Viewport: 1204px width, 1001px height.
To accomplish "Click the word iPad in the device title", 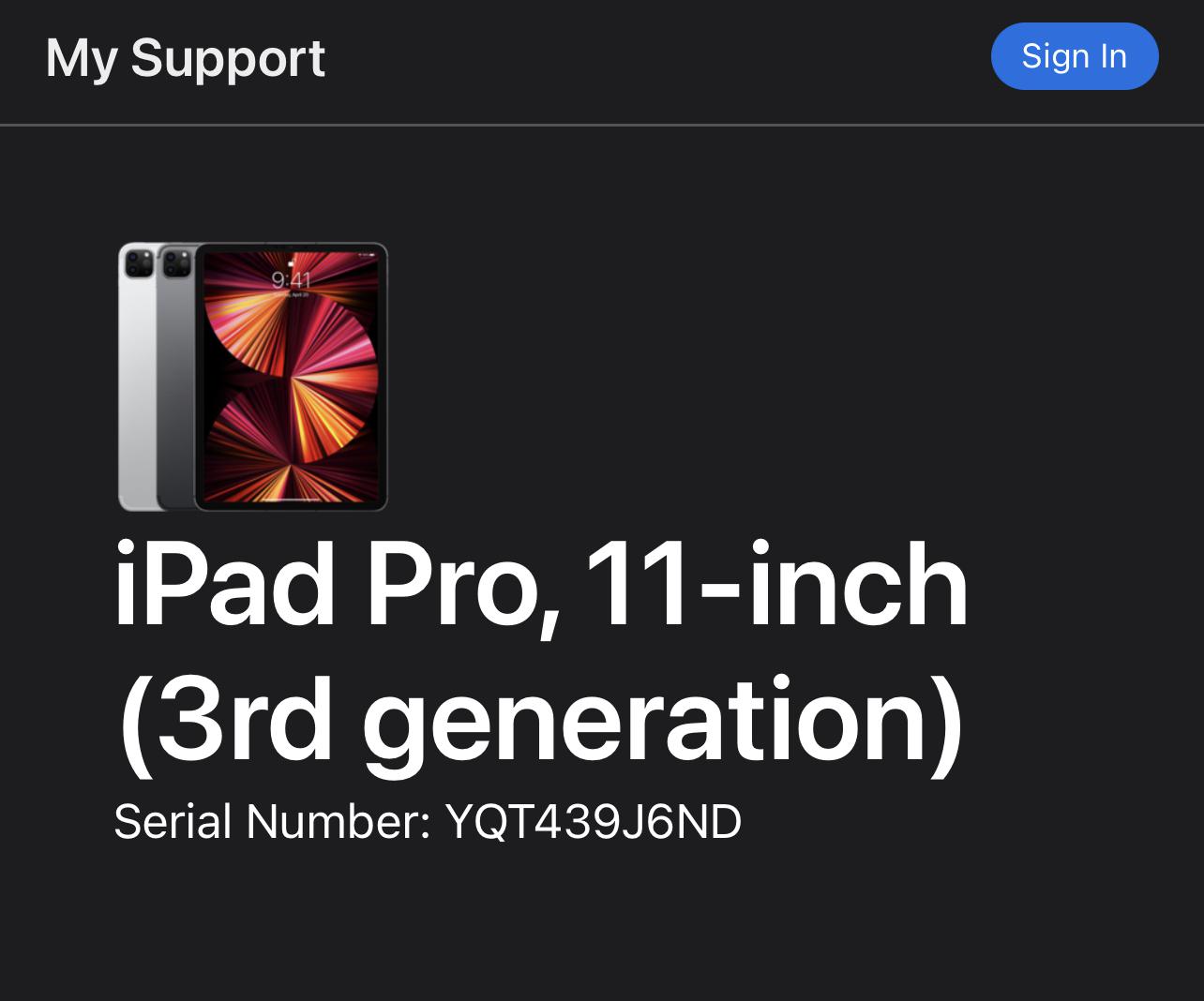I will click(x=224, y=586).
